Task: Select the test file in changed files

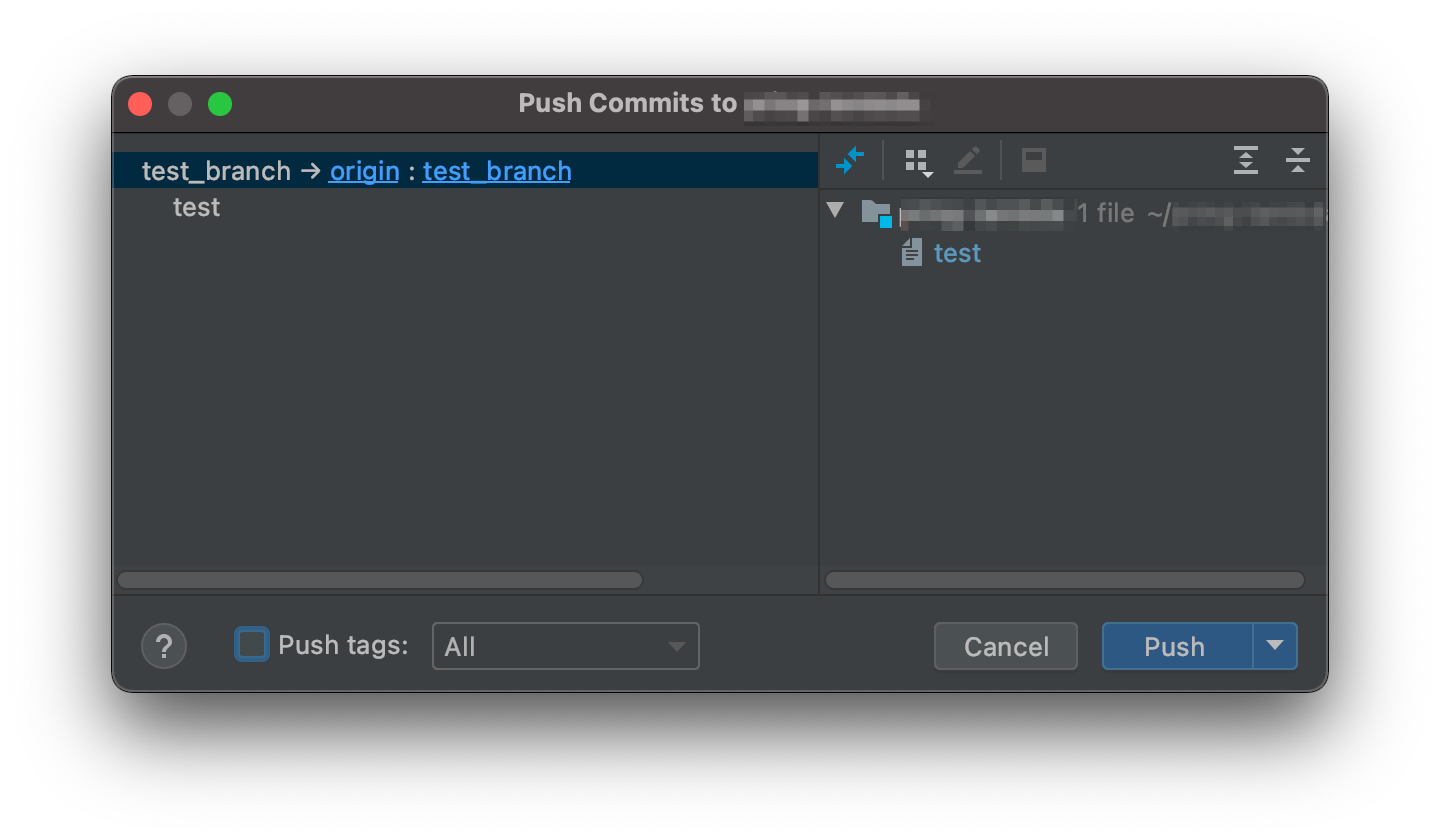Action: [957, 253]
